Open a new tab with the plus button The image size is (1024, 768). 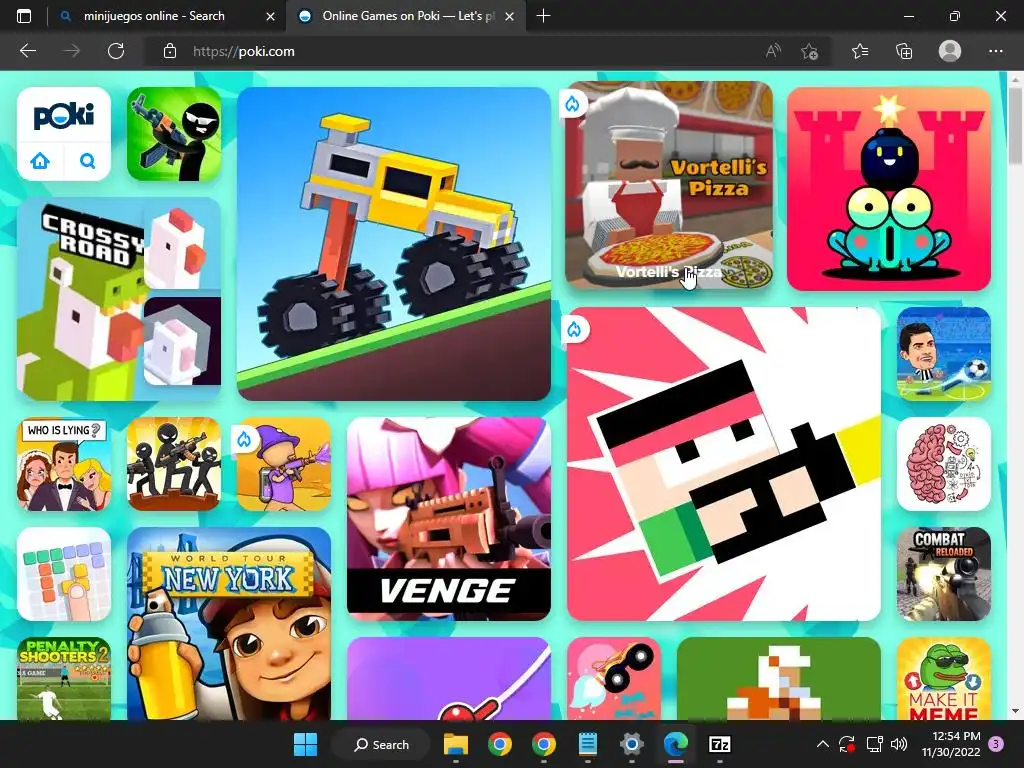pos(543,16)
